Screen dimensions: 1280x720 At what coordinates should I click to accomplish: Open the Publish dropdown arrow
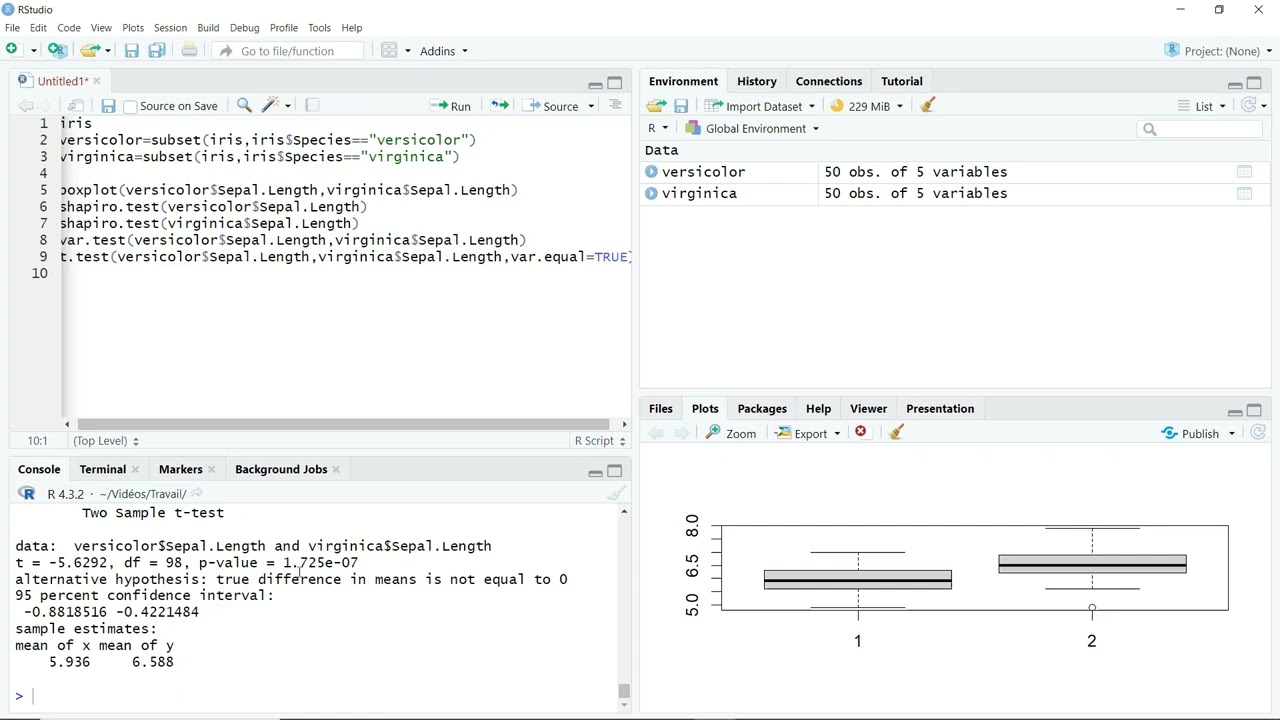[x=1232, y=433]
